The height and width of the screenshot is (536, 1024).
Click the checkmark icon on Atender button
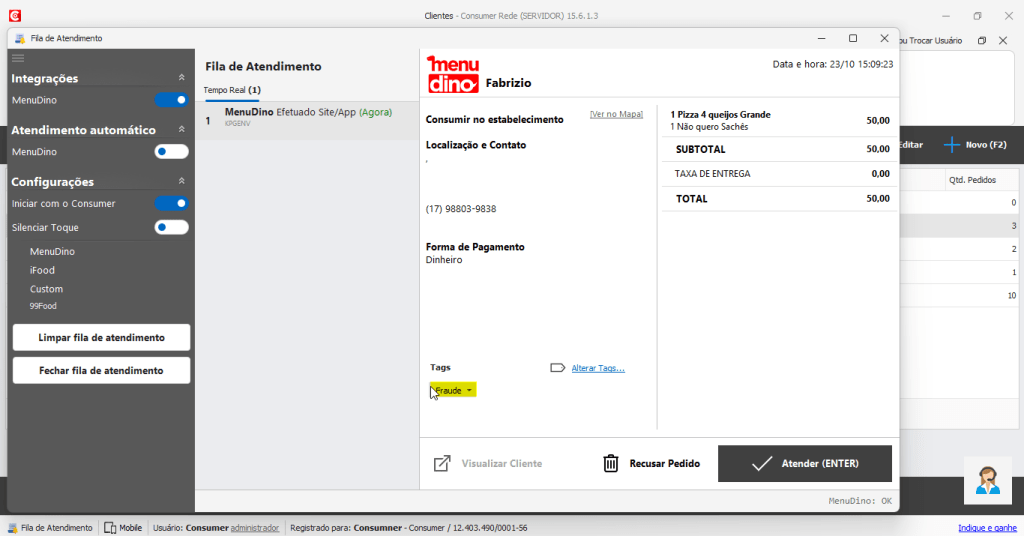(762, 464)
